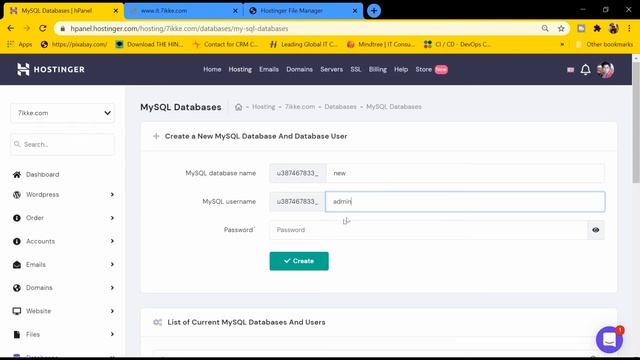Open Help in top navigation

[x=401, y=69]
